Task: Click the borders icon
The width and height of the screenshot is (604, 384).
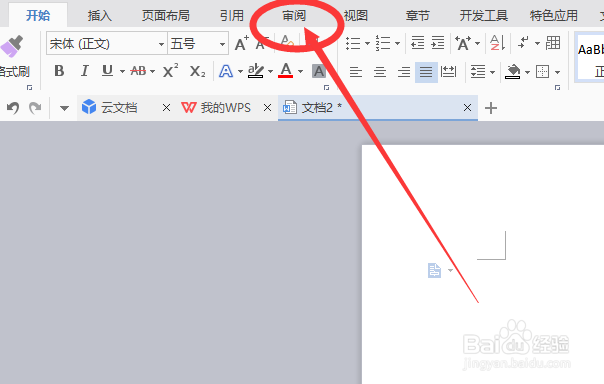Action: click(542, 72)
